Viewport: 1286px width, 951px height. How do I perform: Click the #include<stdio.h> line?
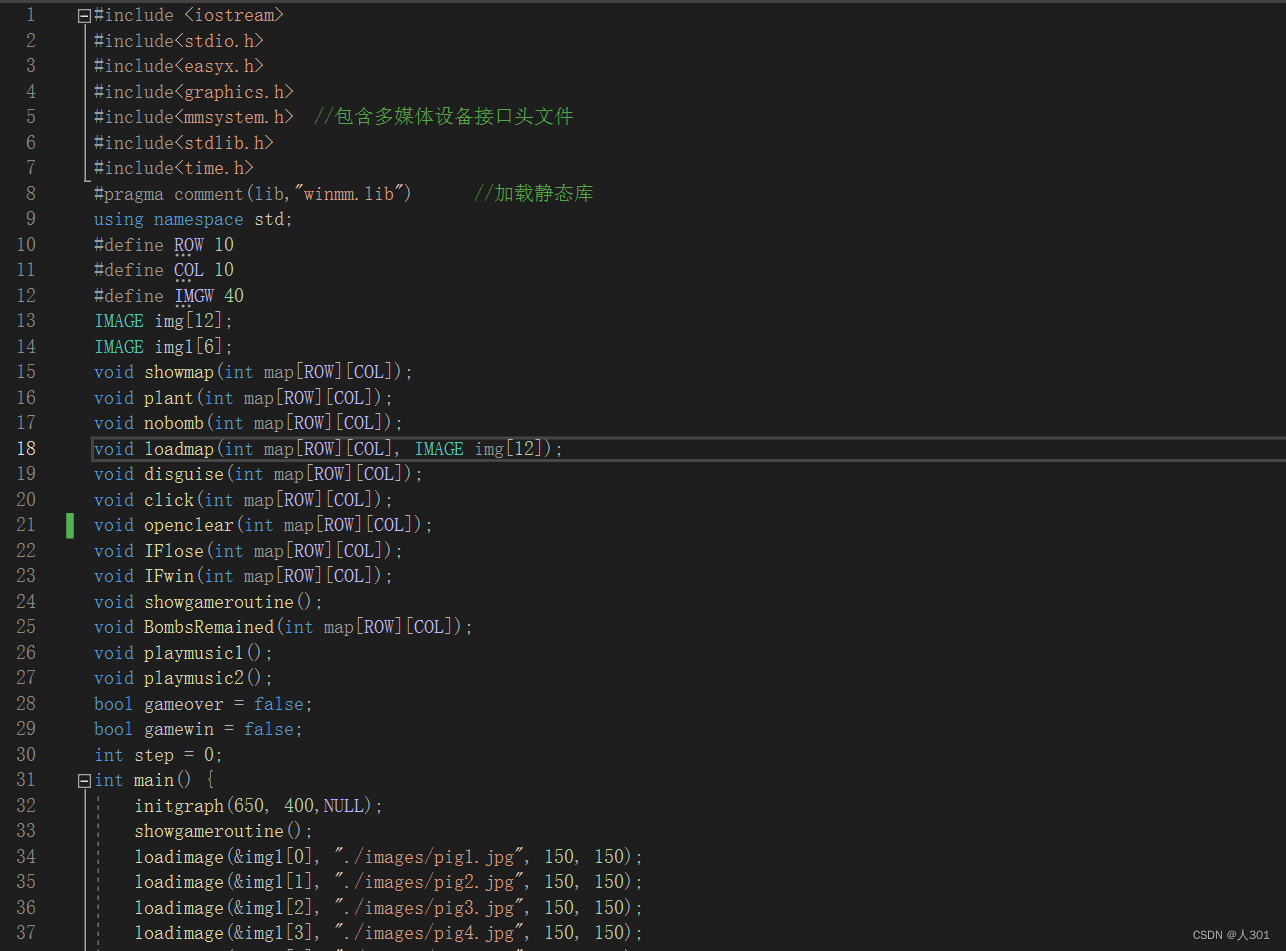click(x=179, y=41)
